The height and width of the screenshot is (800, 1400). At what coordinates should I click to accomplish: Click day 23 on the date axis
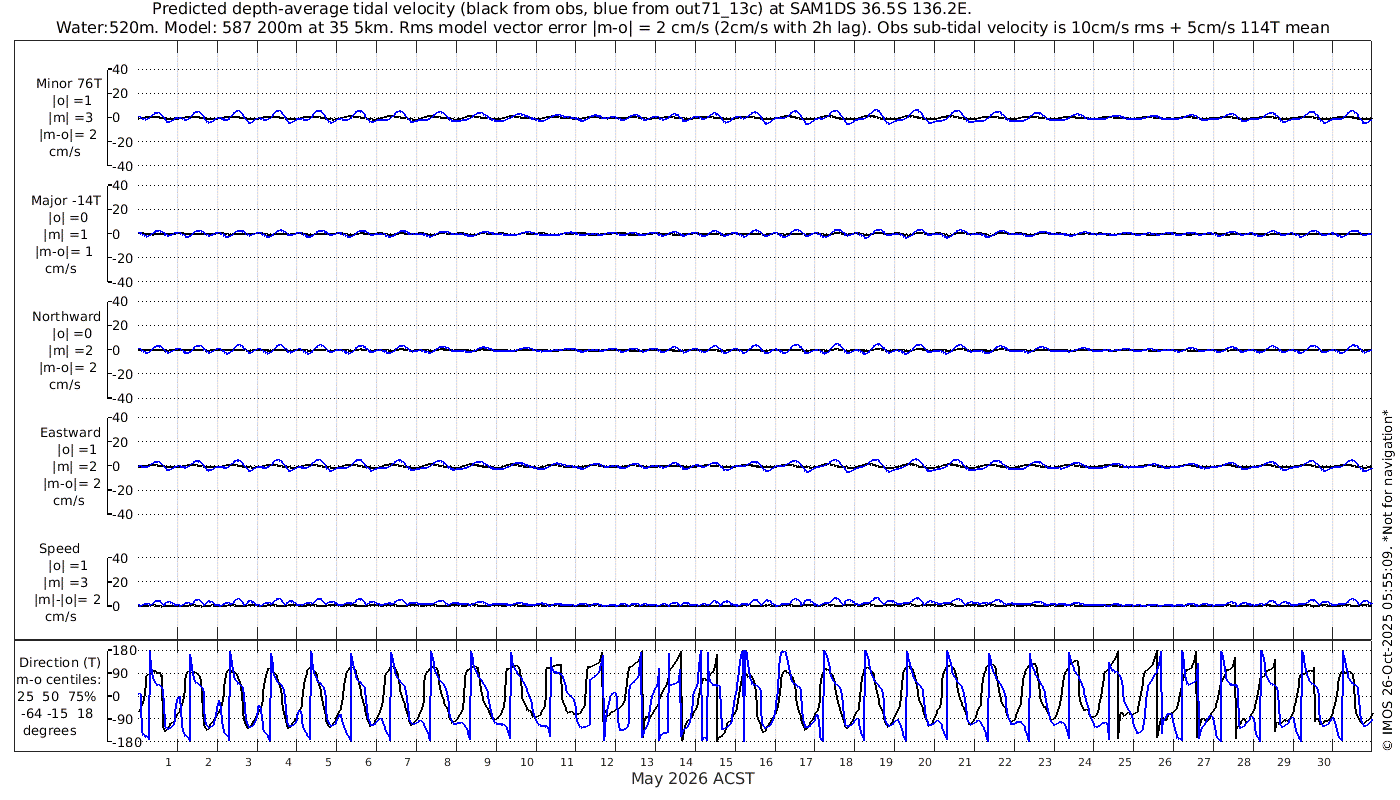[x=1045, y=762]
